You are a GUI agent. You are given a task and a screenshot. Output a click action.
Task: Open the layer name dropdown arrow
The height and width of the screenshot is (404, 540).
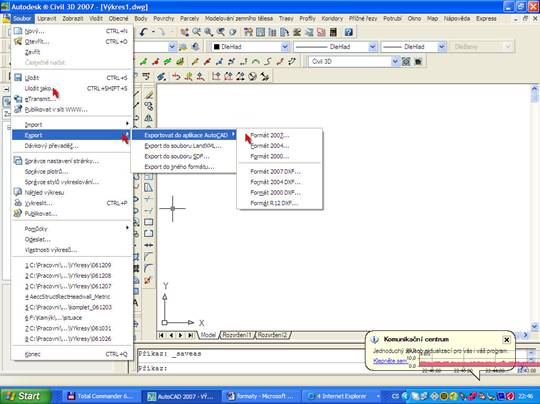[173, 47]
